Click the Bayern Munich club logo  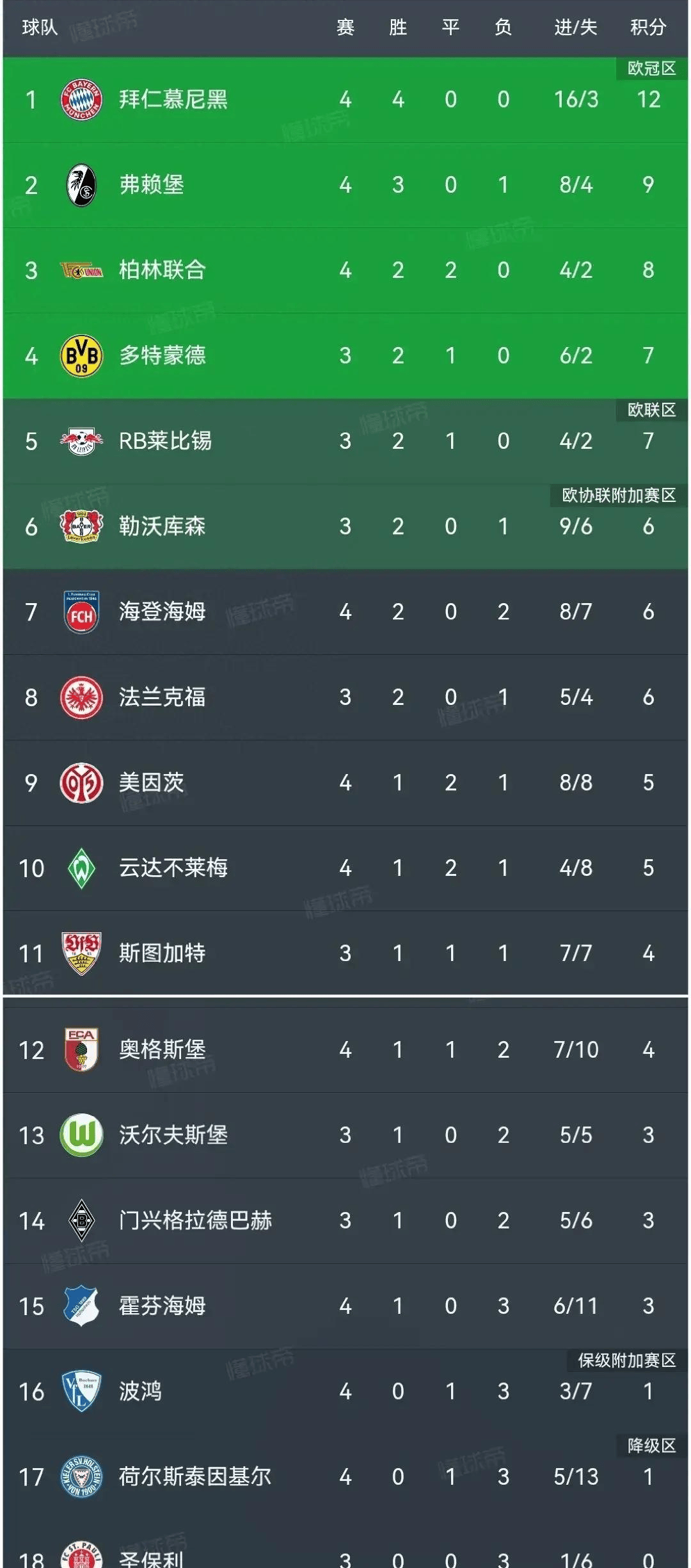tap(81, 99)
